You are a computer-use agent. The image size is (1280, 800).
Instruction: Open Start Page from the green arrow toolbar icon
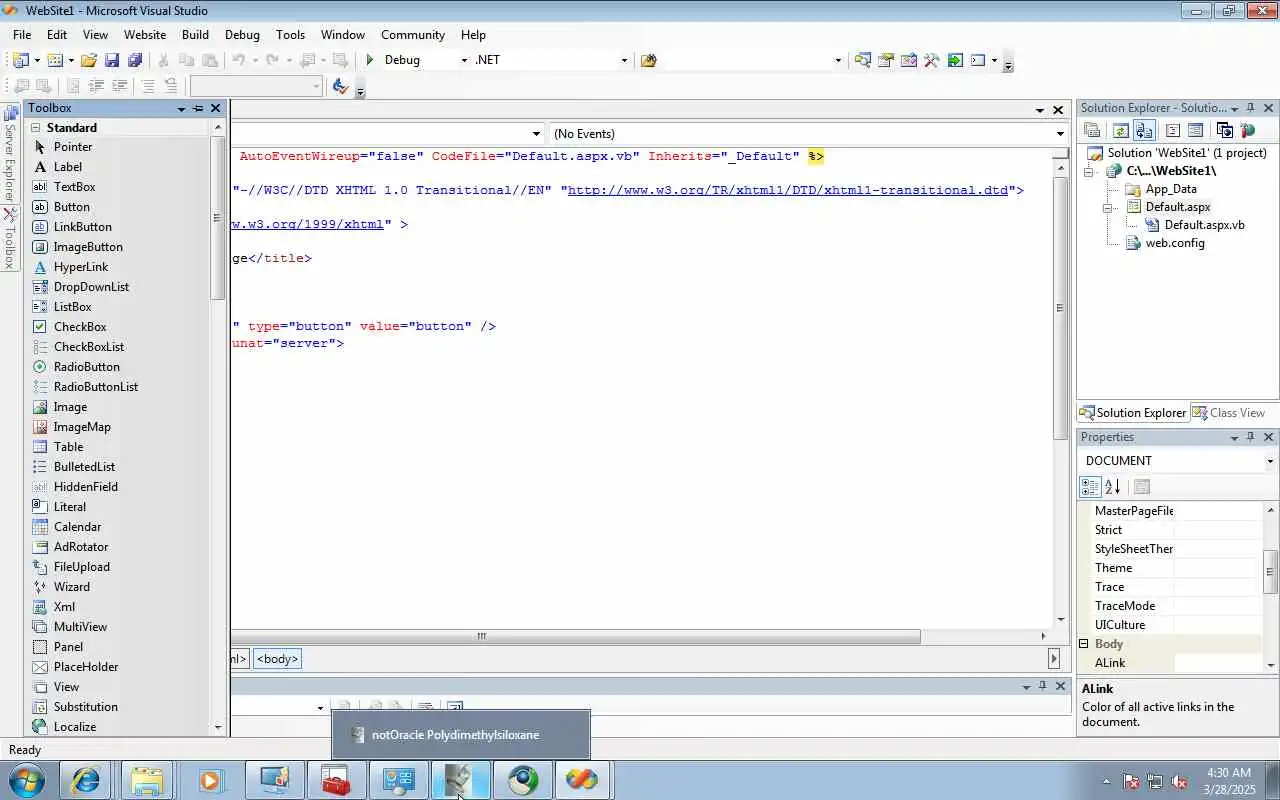(955, 60)
